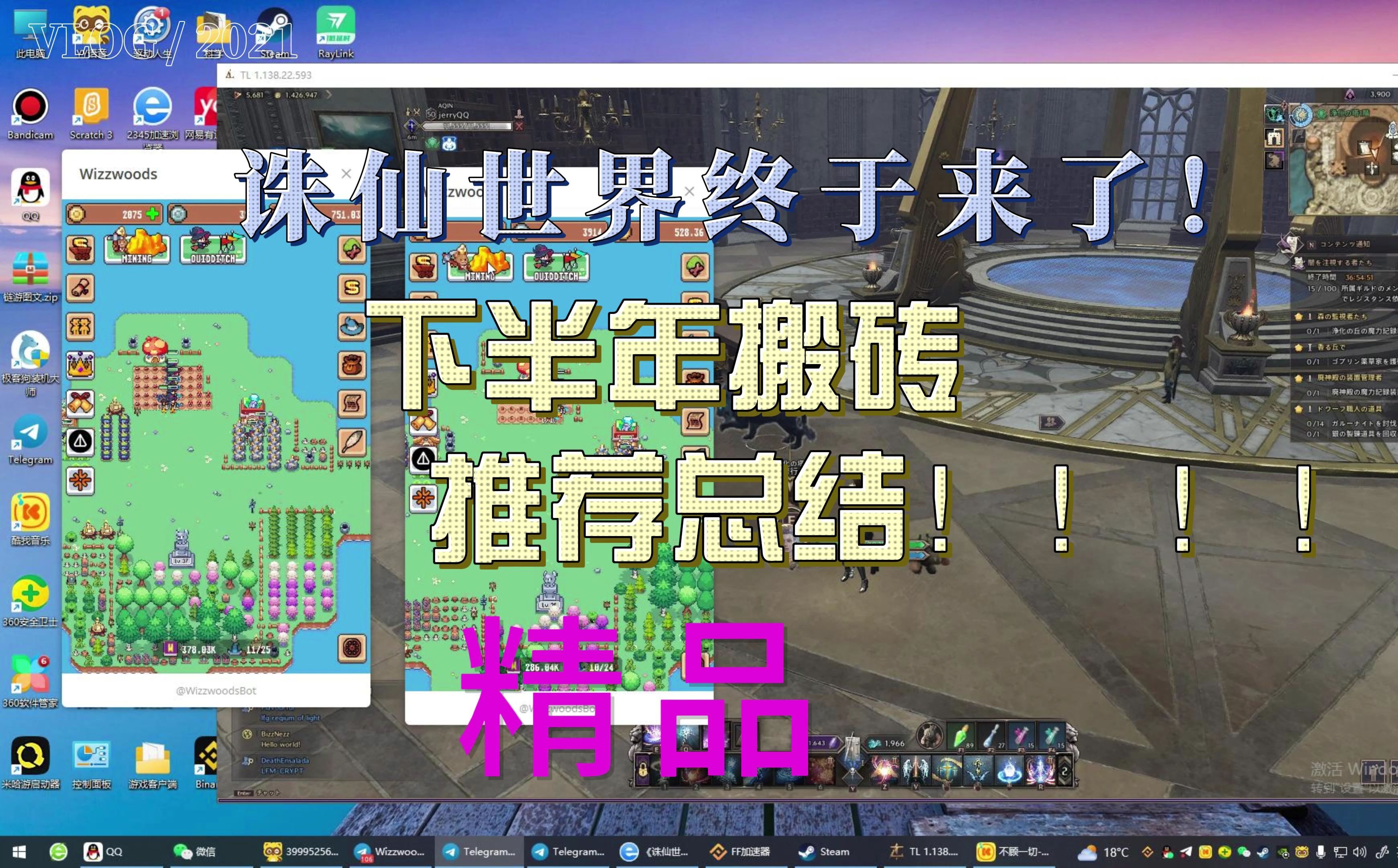Cast the winged skill bound to V
The image size is (1398, 868).
click(915, 770)
